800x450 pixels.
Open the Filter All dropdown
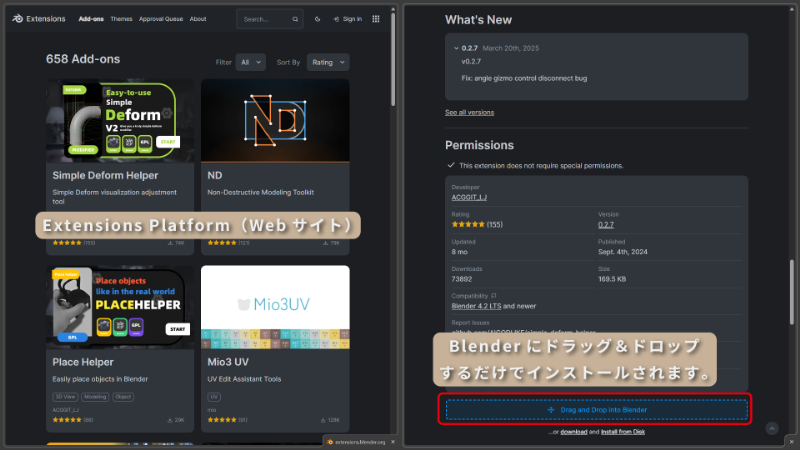(x=251, y=62)
